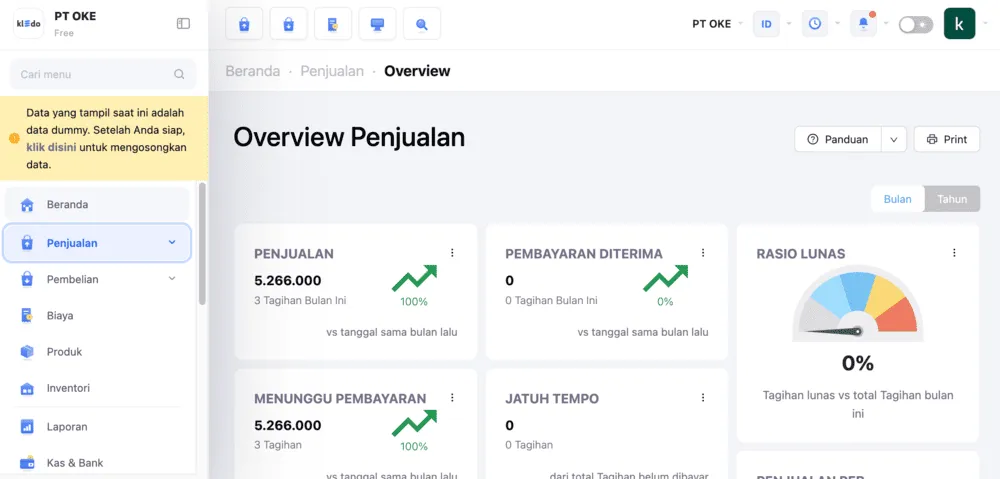Open the three-dot menu on the JATUH TEMPO card

click(x=703, y=398)
